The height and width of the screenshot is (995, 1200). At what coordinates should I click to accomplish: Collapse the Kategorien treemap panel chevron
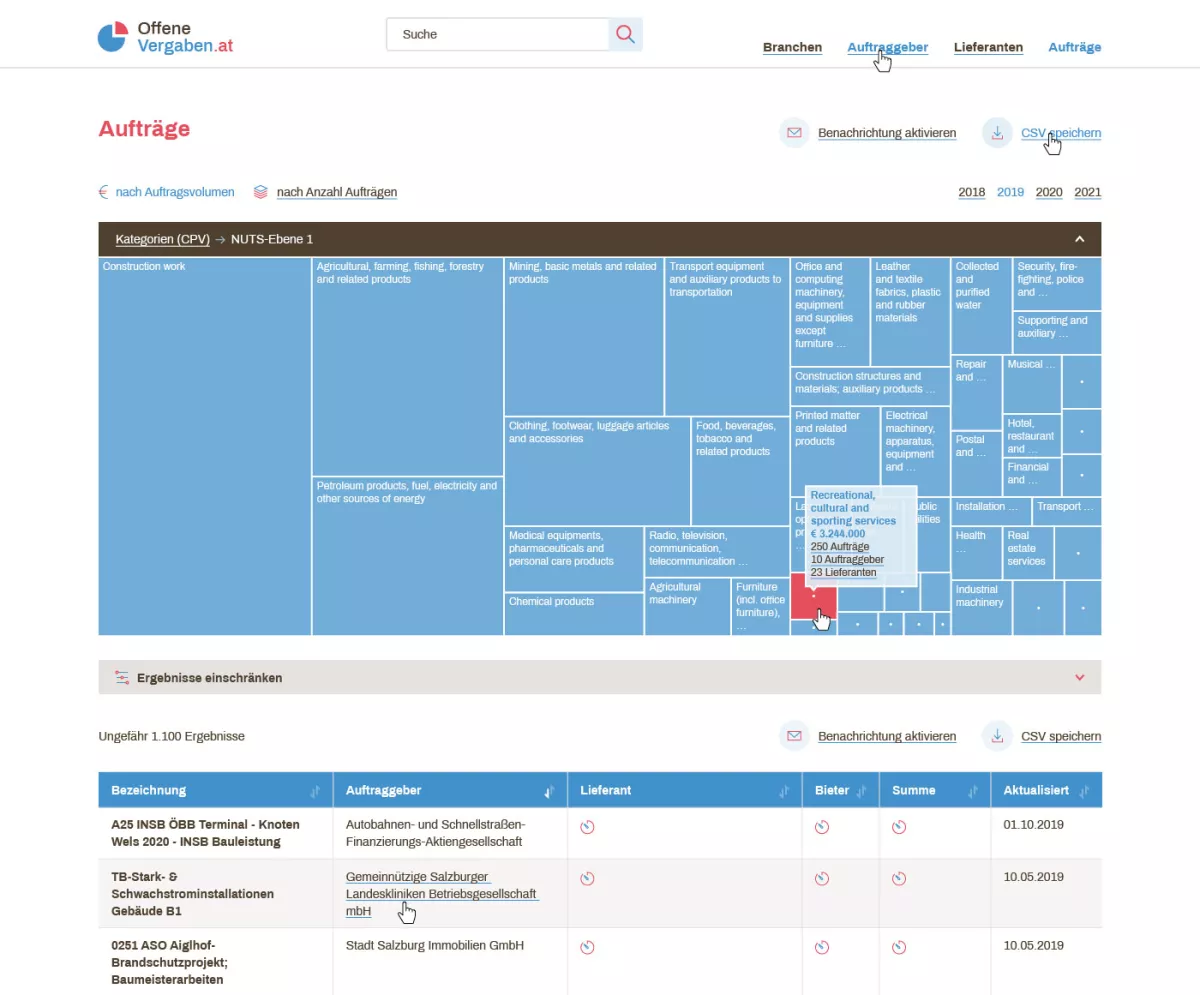pos(1079,239)
